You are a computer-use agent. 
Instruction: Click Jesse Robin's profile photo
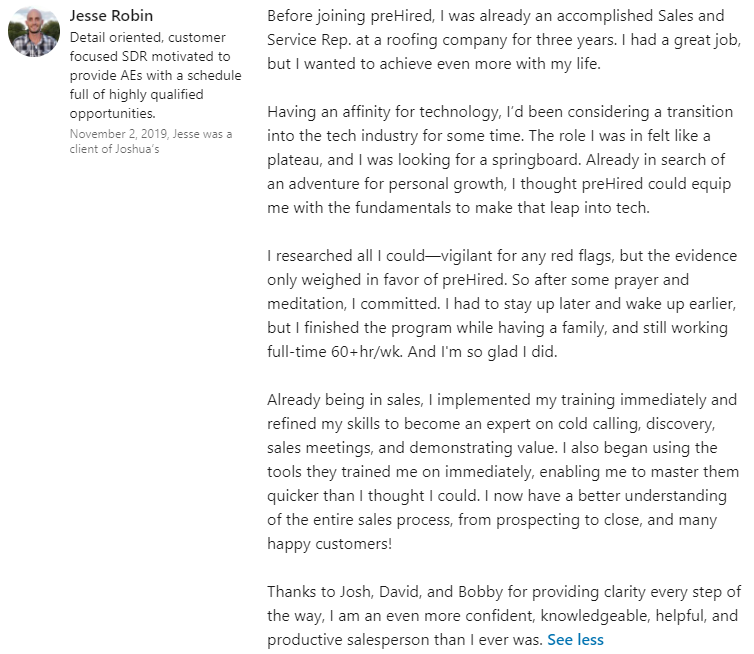coord(34,32)
